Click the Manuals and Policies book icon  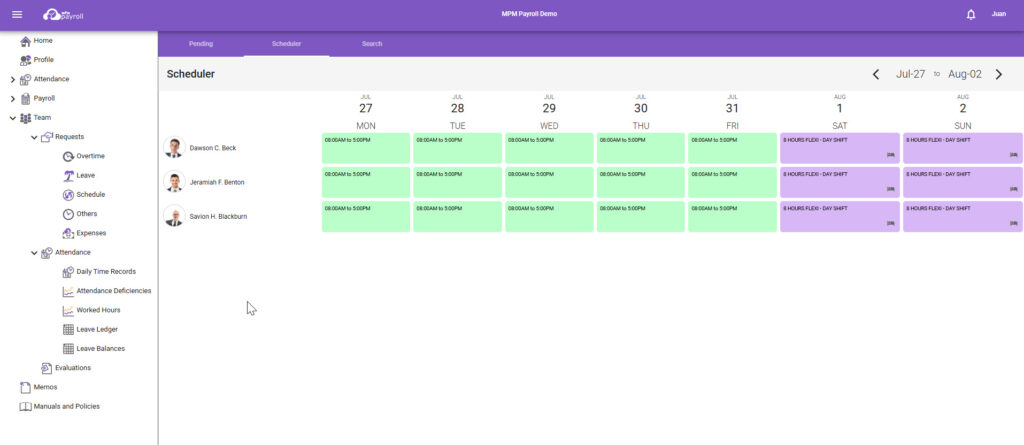pyautogui.click(x=25, y=406)
